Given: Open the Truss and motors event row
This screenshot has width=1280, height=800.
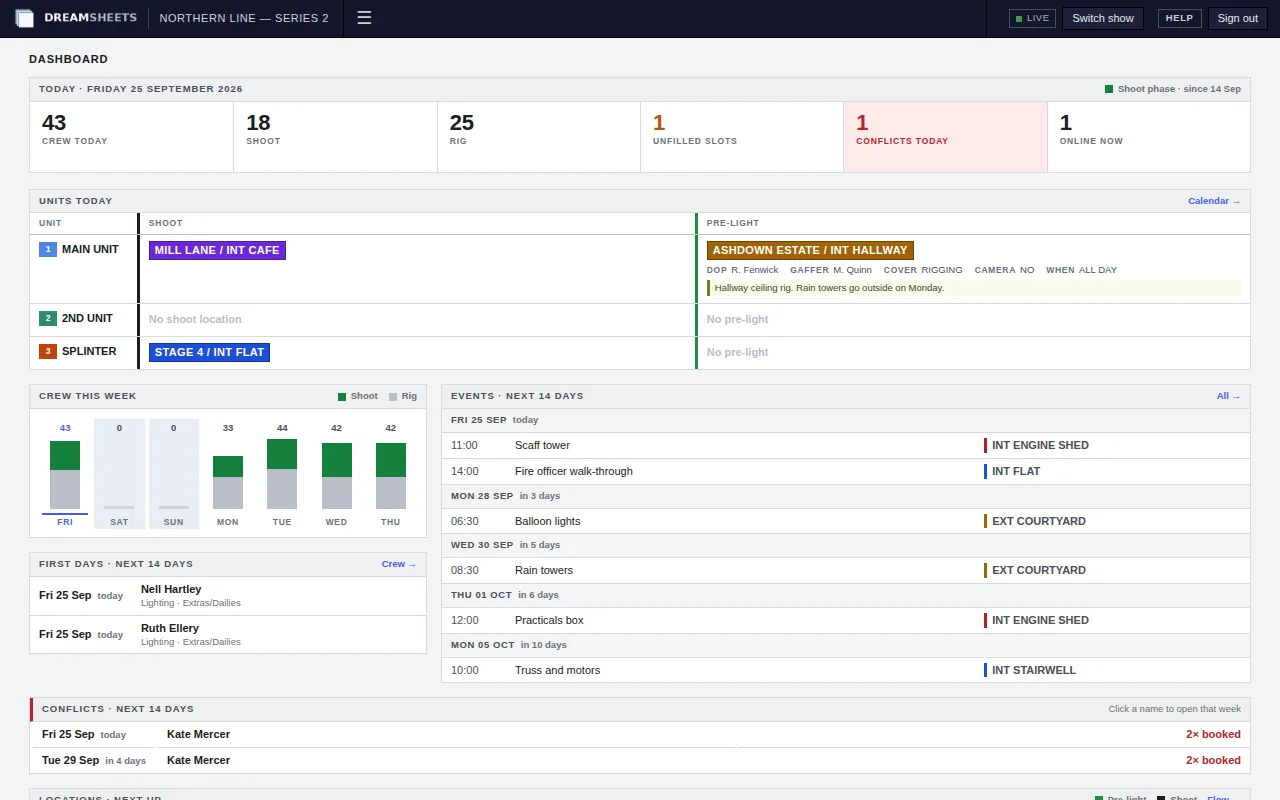Looking at the screenshot, I should (x=846, y=670).
